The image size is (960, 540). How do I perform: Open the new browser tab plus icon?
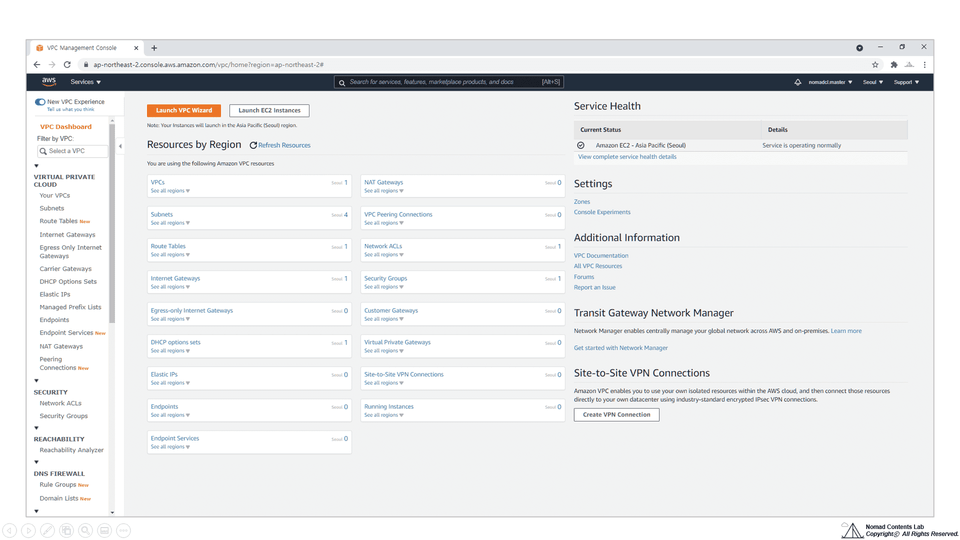pyautogui.click(x=154, y=48)
